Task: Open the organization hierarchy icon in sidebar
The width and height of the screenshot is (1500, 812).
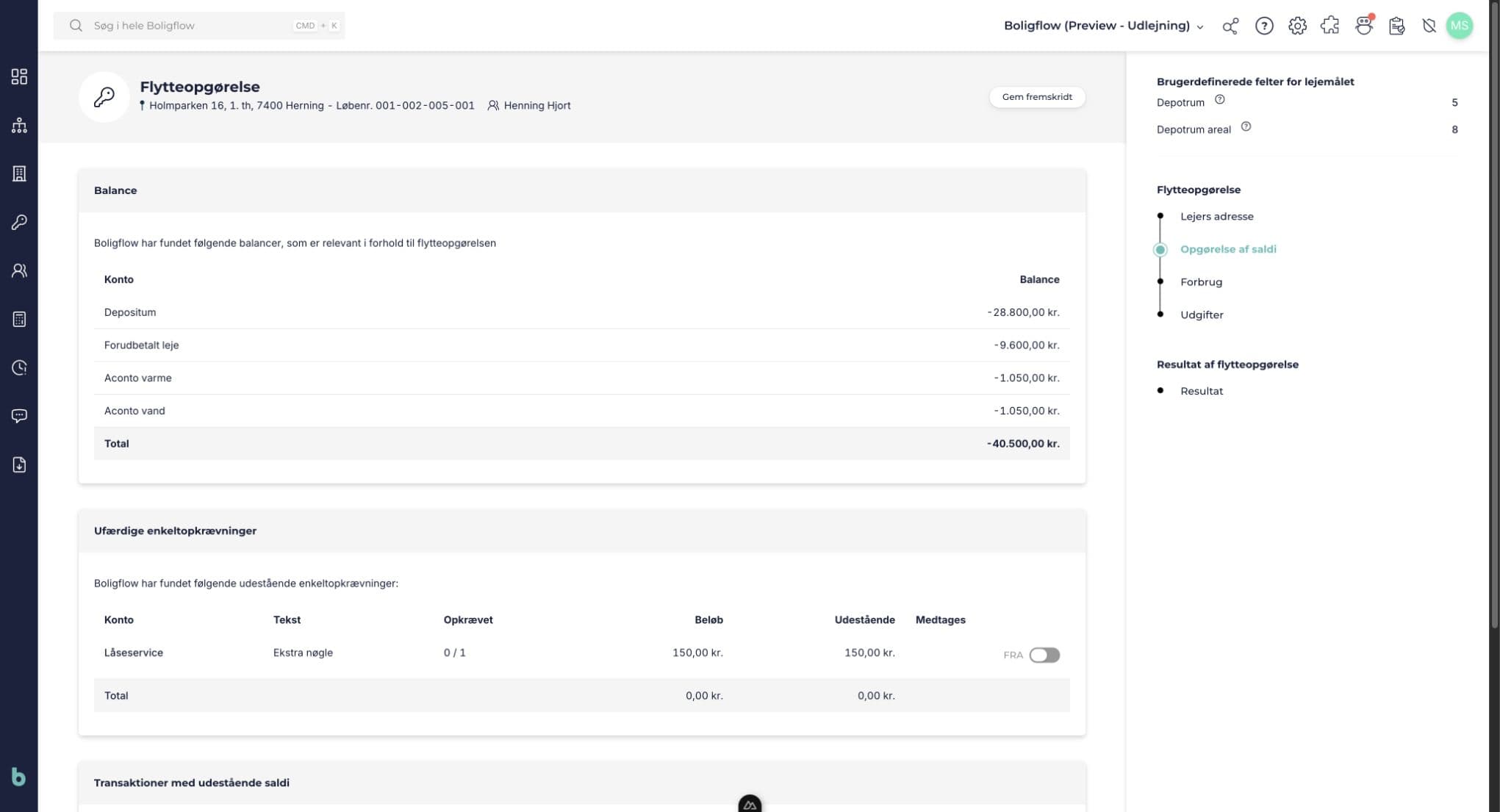Action: [x=19, y=125]
